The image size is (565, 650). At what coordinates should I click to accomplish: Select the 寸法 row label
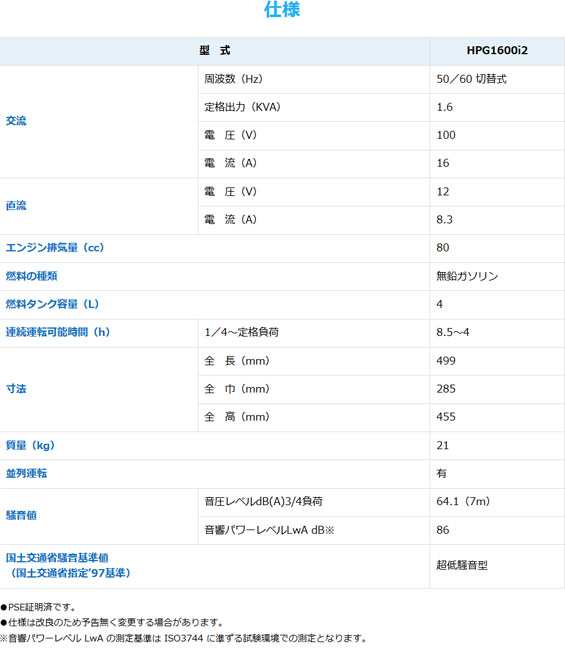[x=16, y=389]
